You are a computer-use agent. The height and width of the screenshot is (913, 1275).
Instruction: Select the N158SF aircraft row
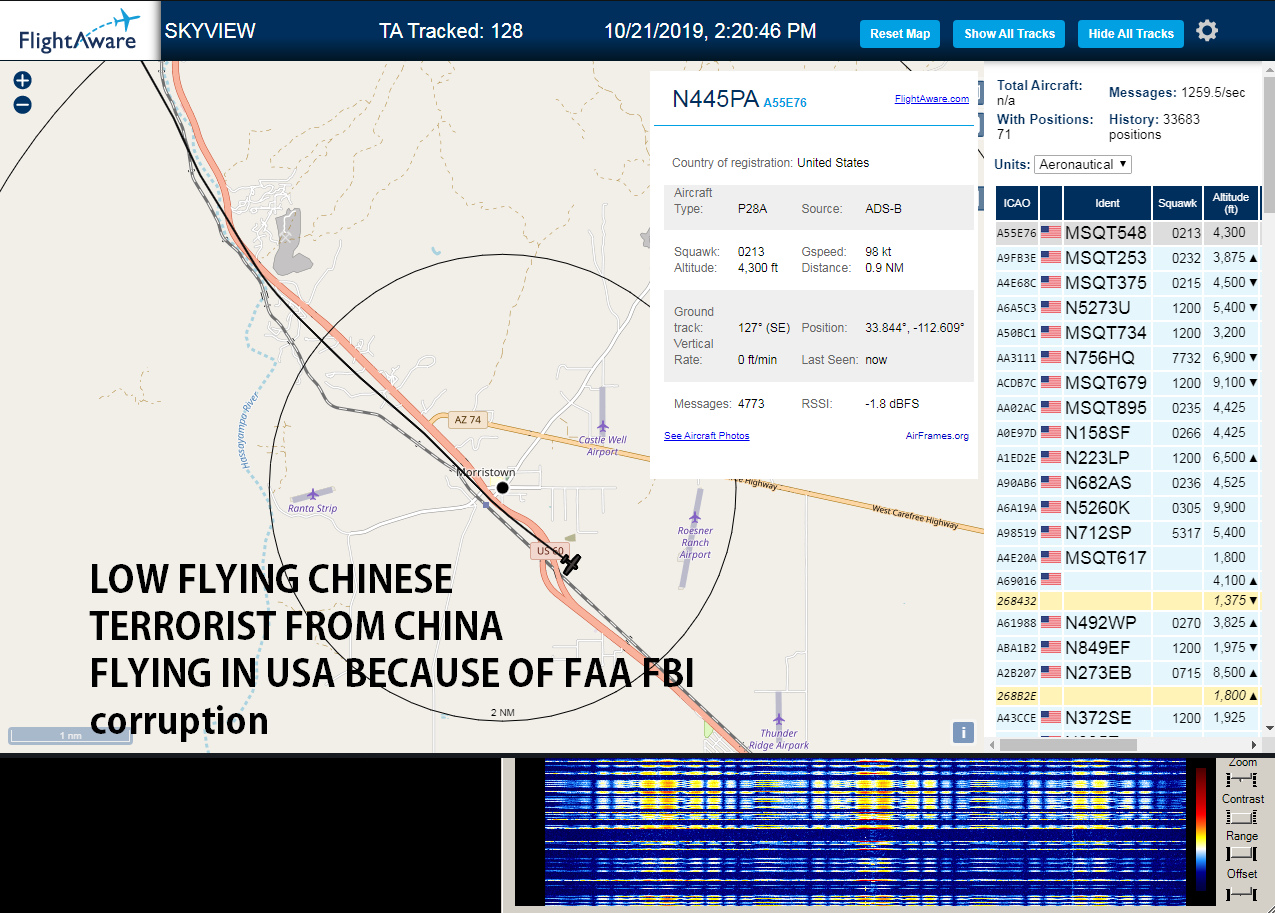1128,433
